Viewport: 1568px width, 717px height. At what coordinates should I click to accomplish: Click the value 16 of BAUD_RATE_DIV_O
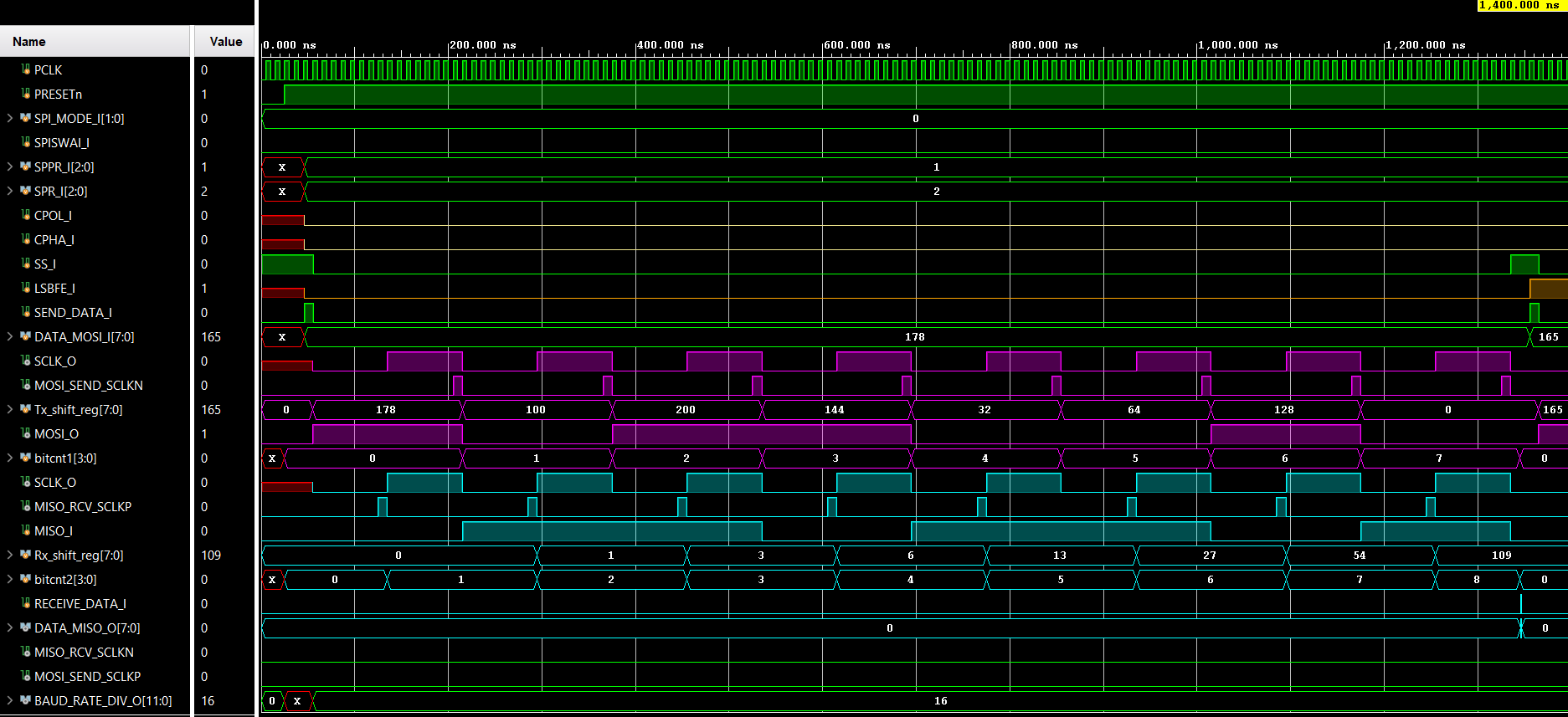[208, 701]
